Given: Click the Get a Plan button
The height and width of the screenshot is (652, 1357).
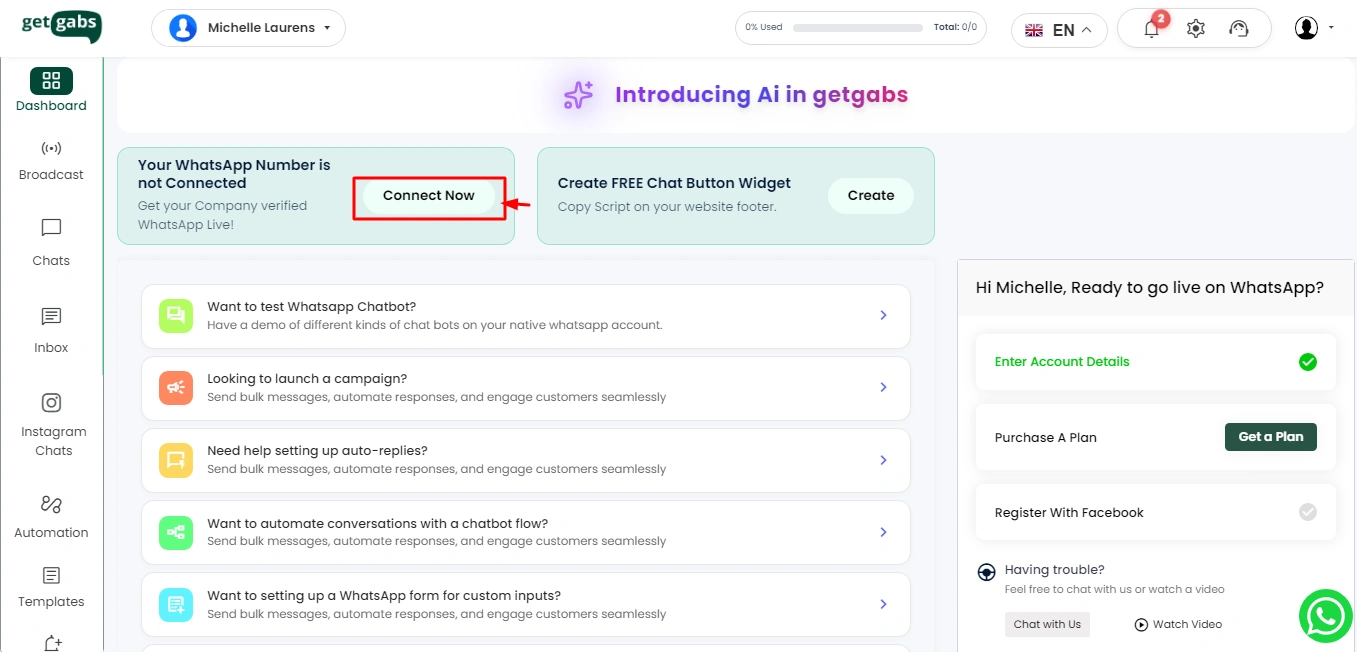Looking at the screenshot, I should [1270, 437].
